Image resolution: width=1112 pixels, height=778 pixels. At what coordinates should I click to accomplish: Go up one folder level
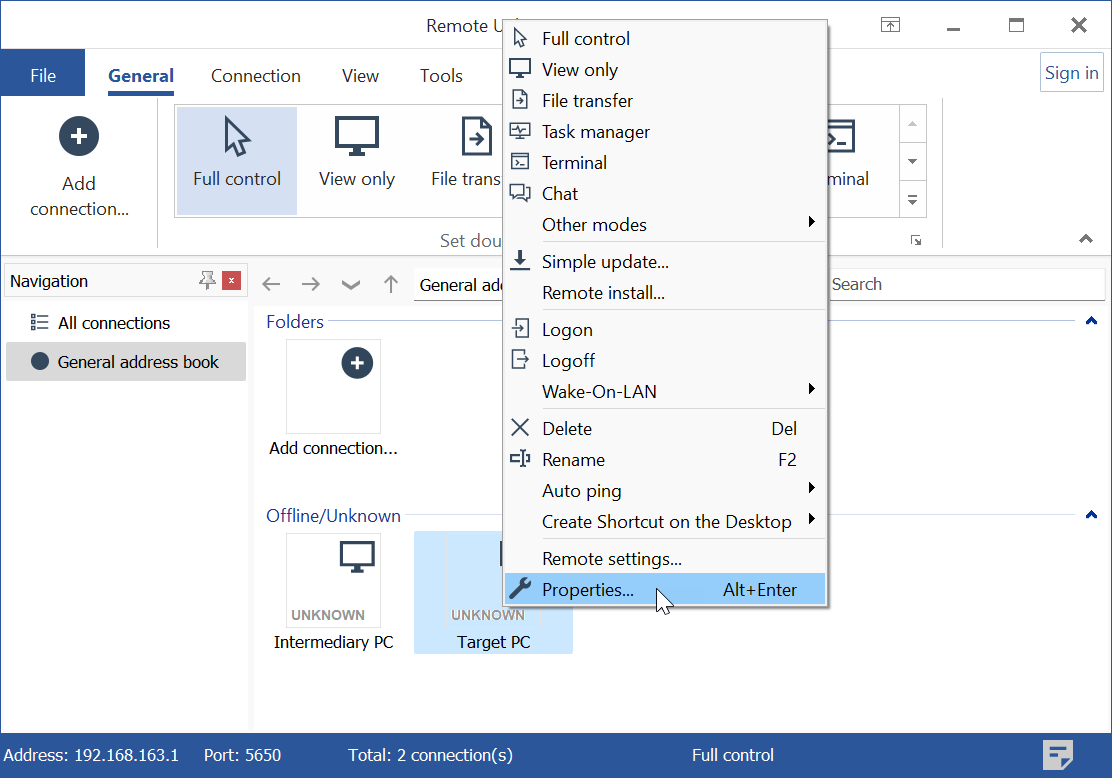point(391,285)
